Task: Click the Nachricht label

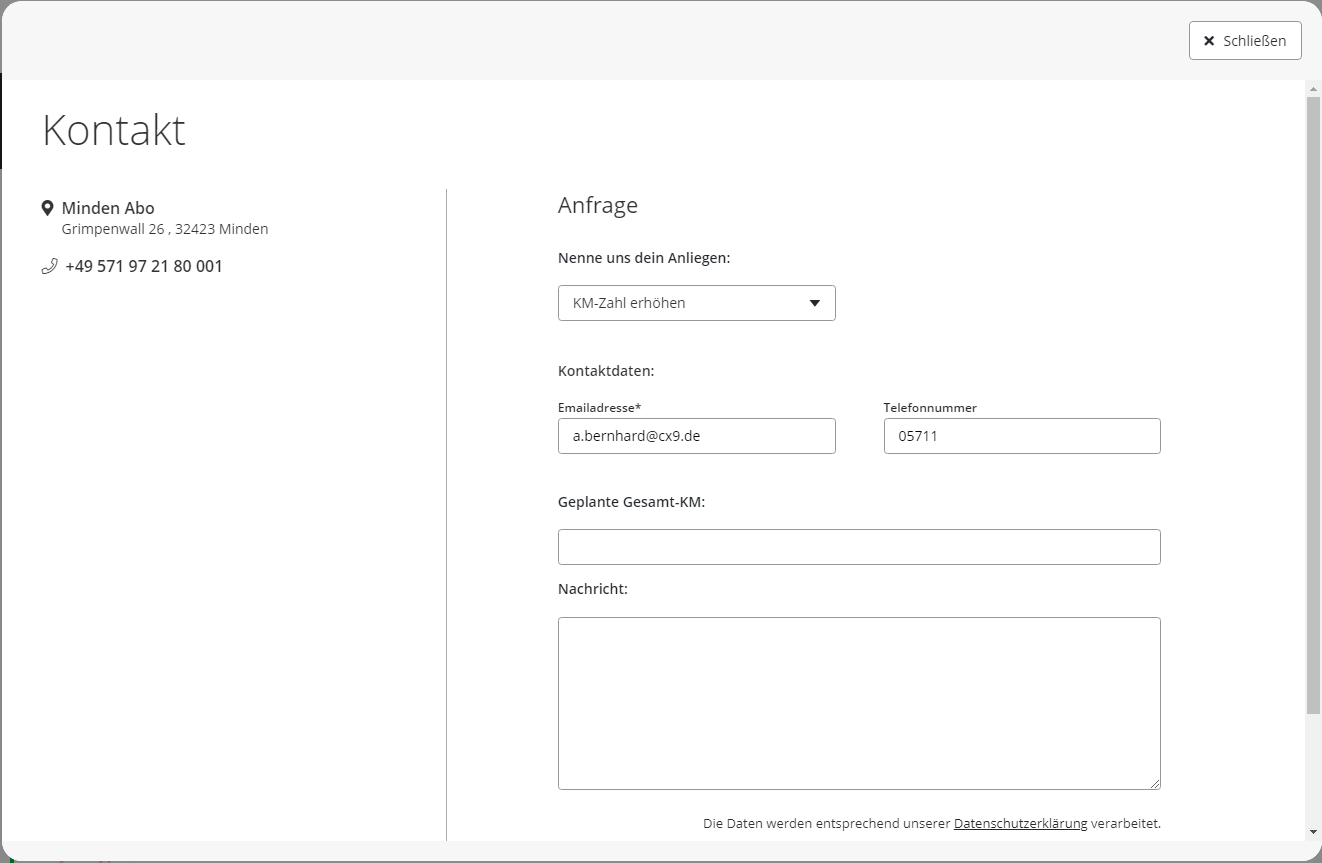Action: [x=592, y=589]
